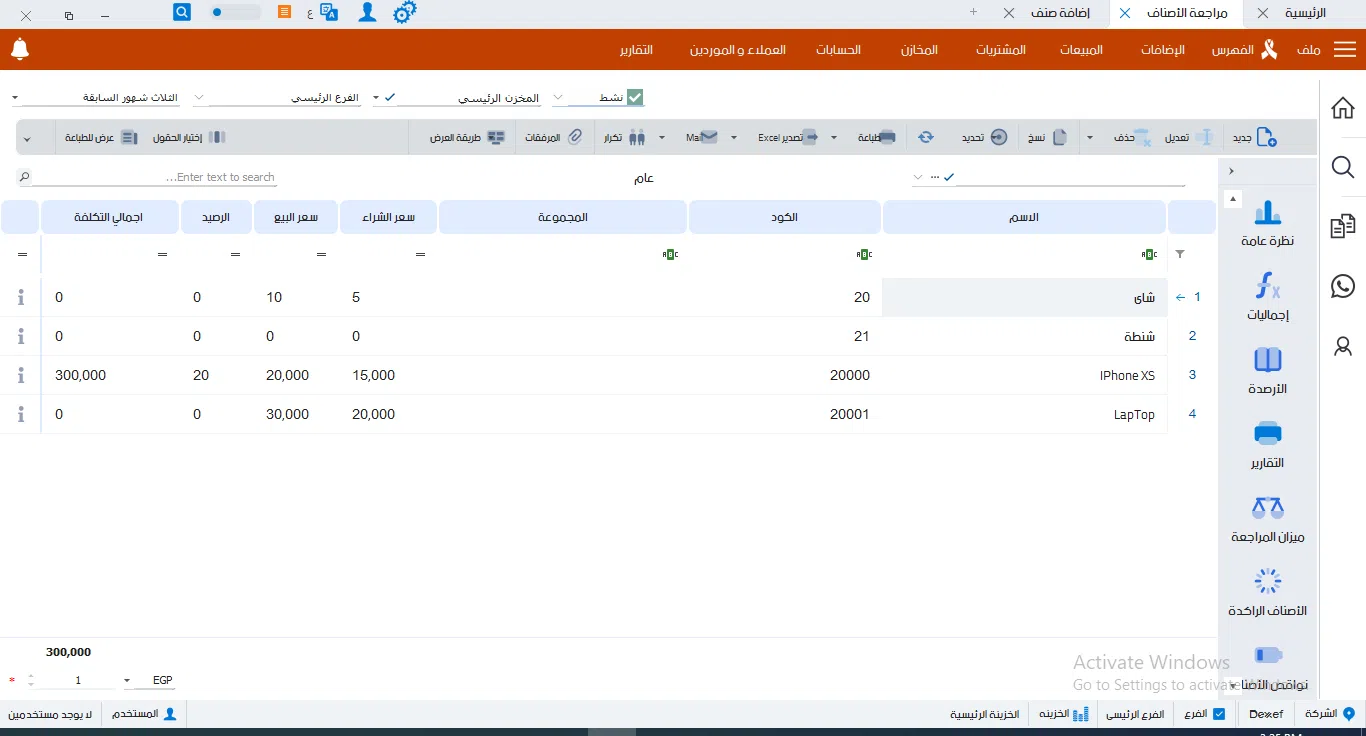This screenshot has height=736, width=1366.
Task: Click the refresh arrows icon in toolbar
Action: 926,138
